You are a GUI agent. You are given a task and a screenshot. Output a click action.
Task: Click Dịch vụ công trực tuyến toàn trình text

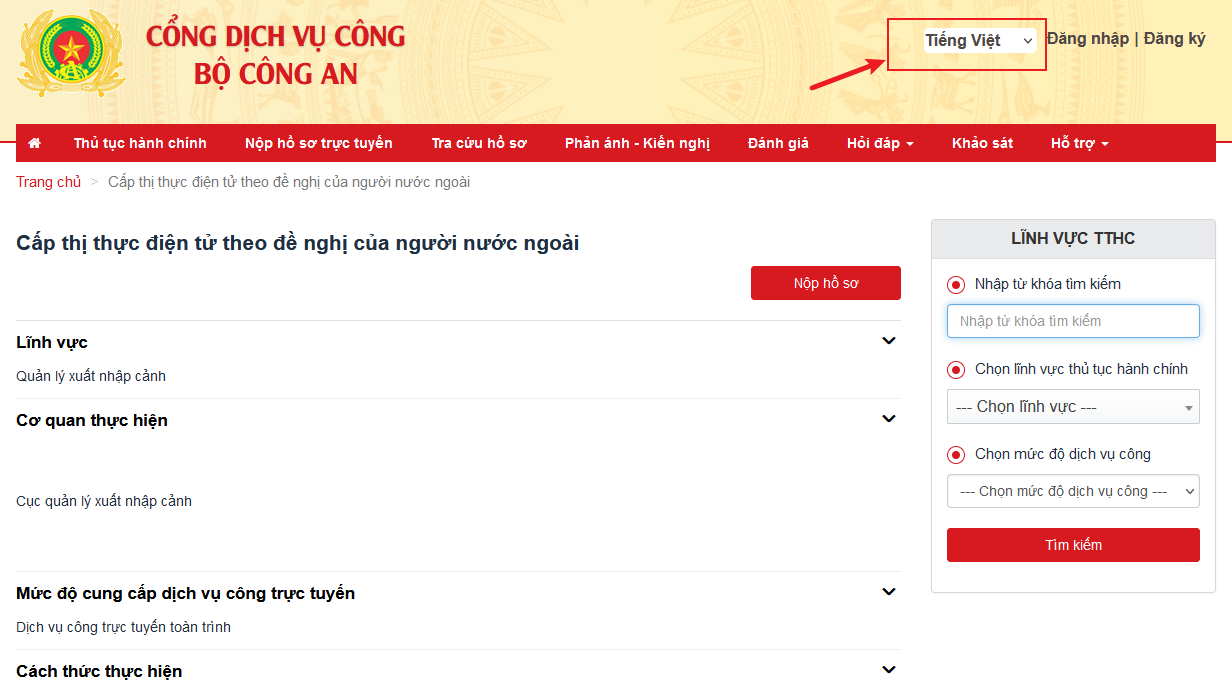pyautogui.click(x=124, y=628)
